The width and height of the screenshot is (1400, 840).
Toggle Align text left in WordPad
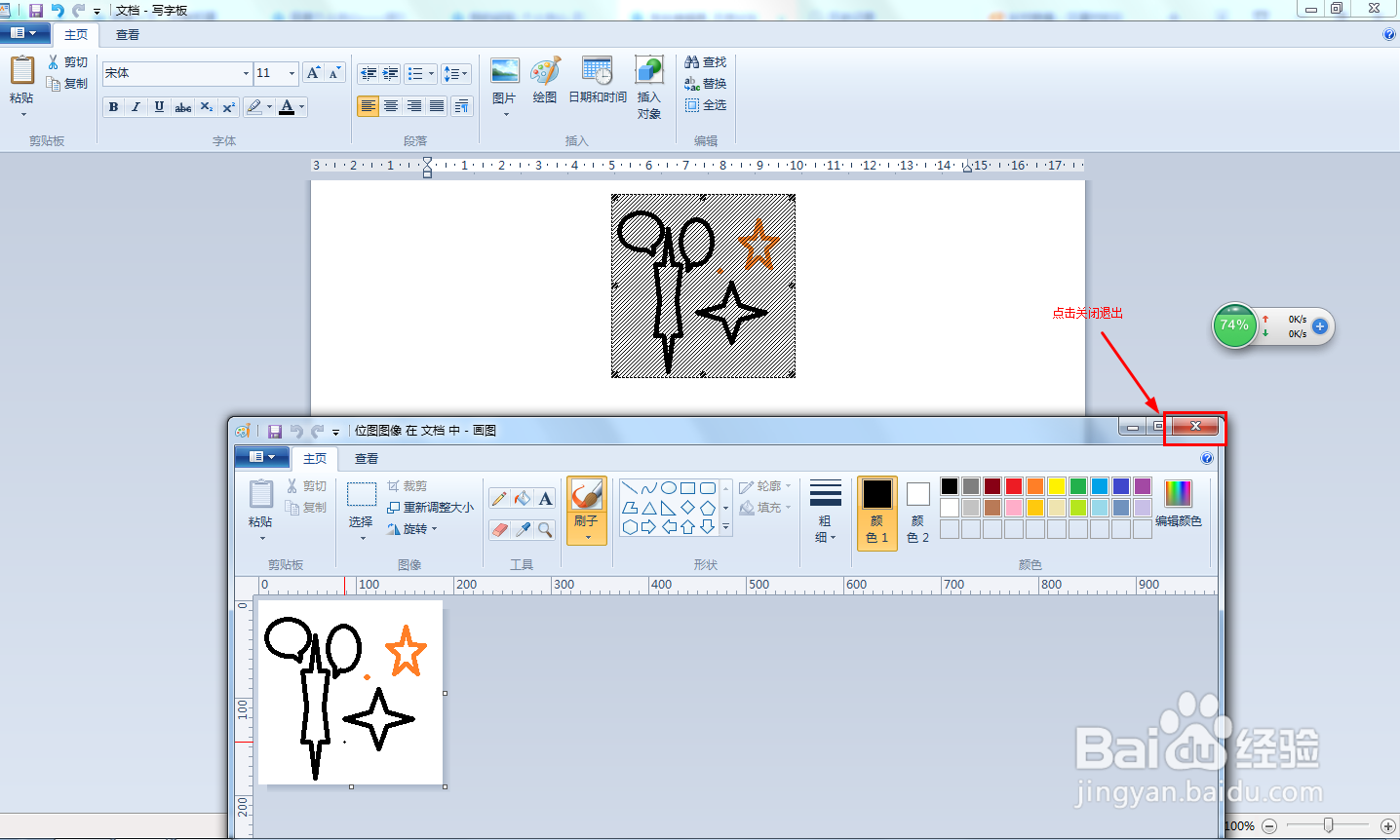(x=368, y=106)
